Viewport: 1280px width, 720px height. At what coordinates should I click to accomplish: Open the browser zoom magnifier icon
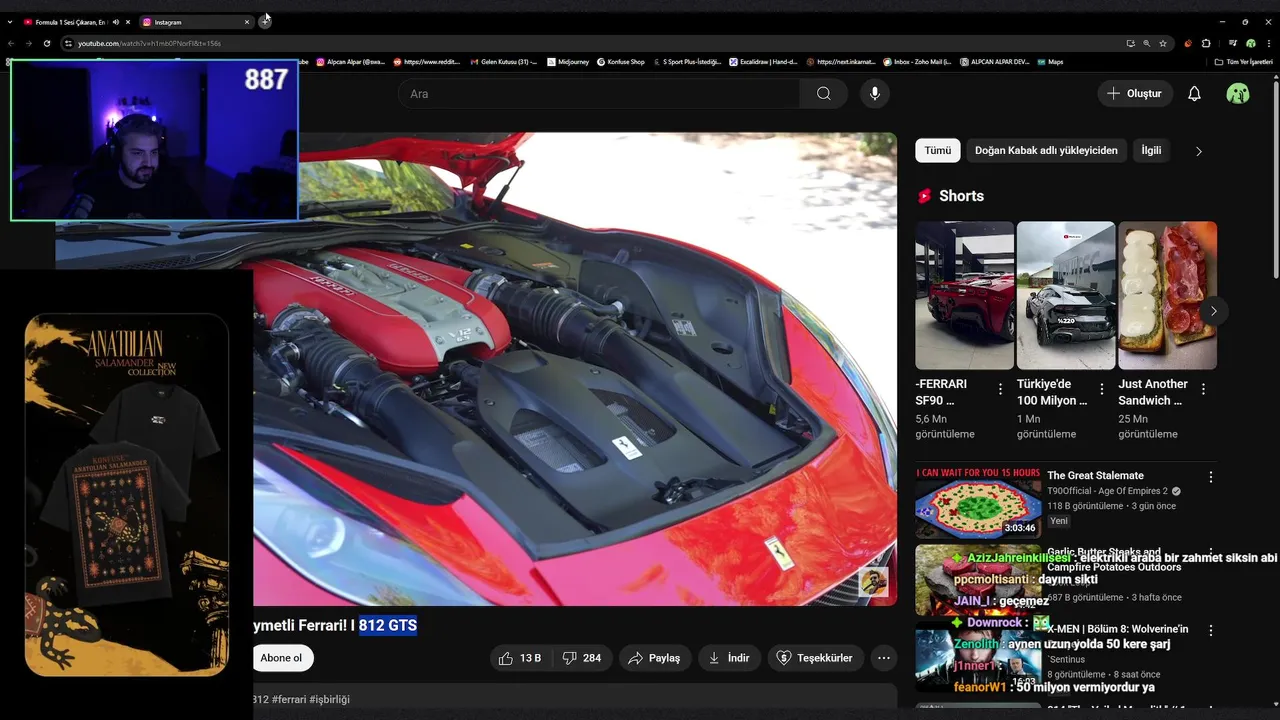pos(1147,43)
